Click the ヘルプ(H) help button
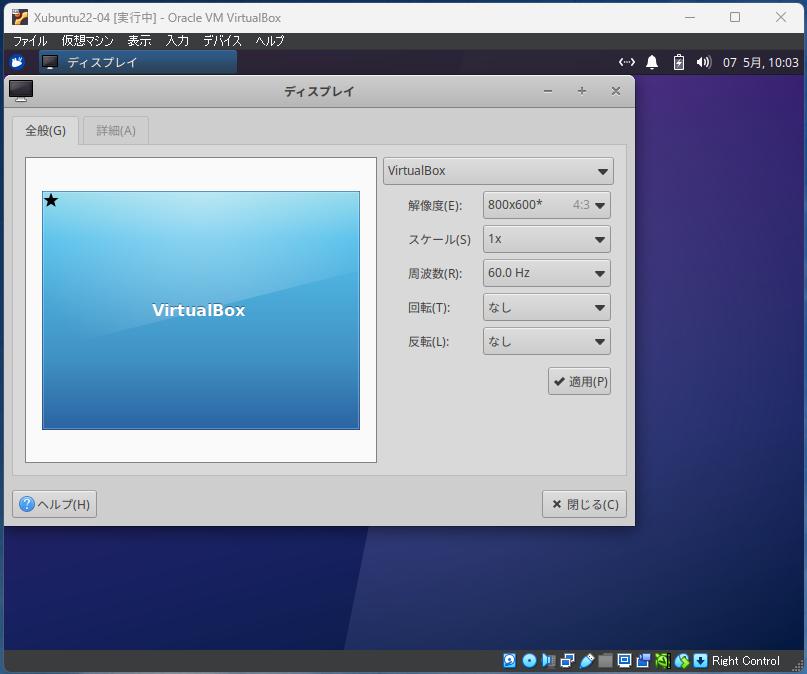The height and width of the screenshot is (674, 807). point(55,504)
